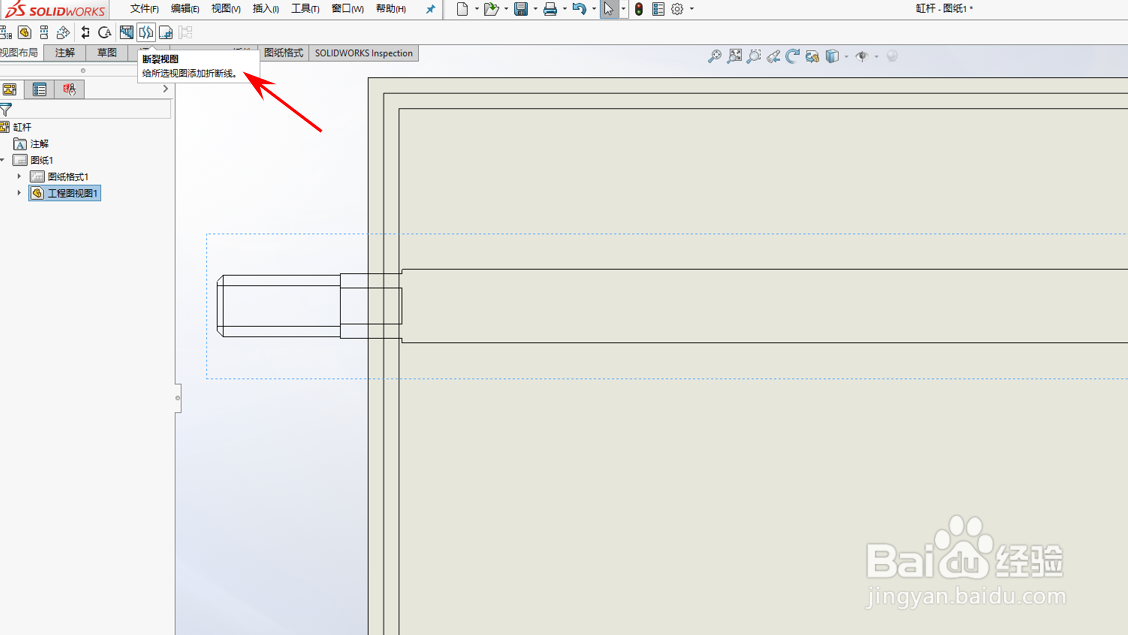1128x635 pixels.
Task: Open Options with the gear icon
Action: pyautogui.click(x=678, y=9)
